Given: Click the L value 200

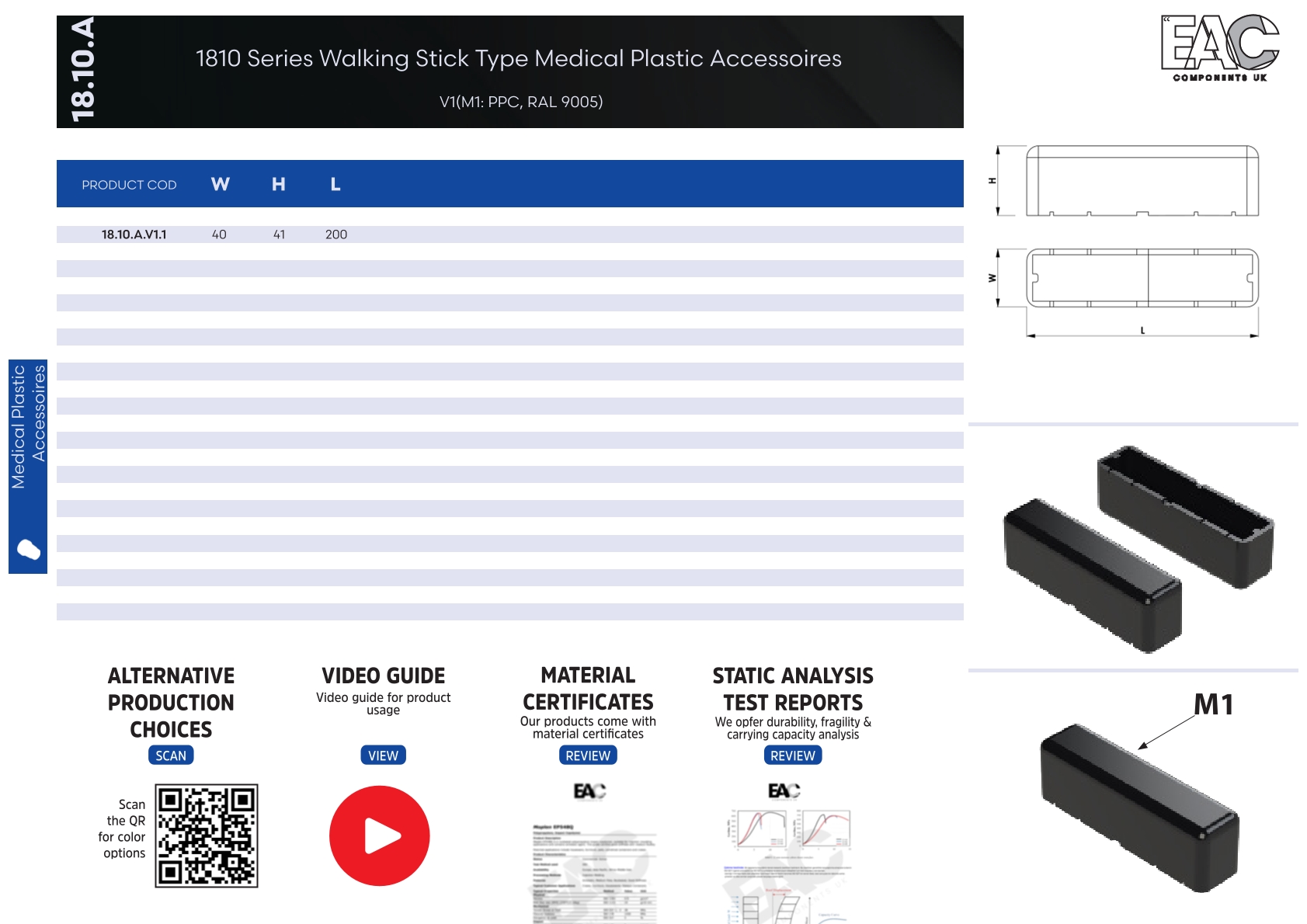Looking at the screenshot, I should [336, 234].
